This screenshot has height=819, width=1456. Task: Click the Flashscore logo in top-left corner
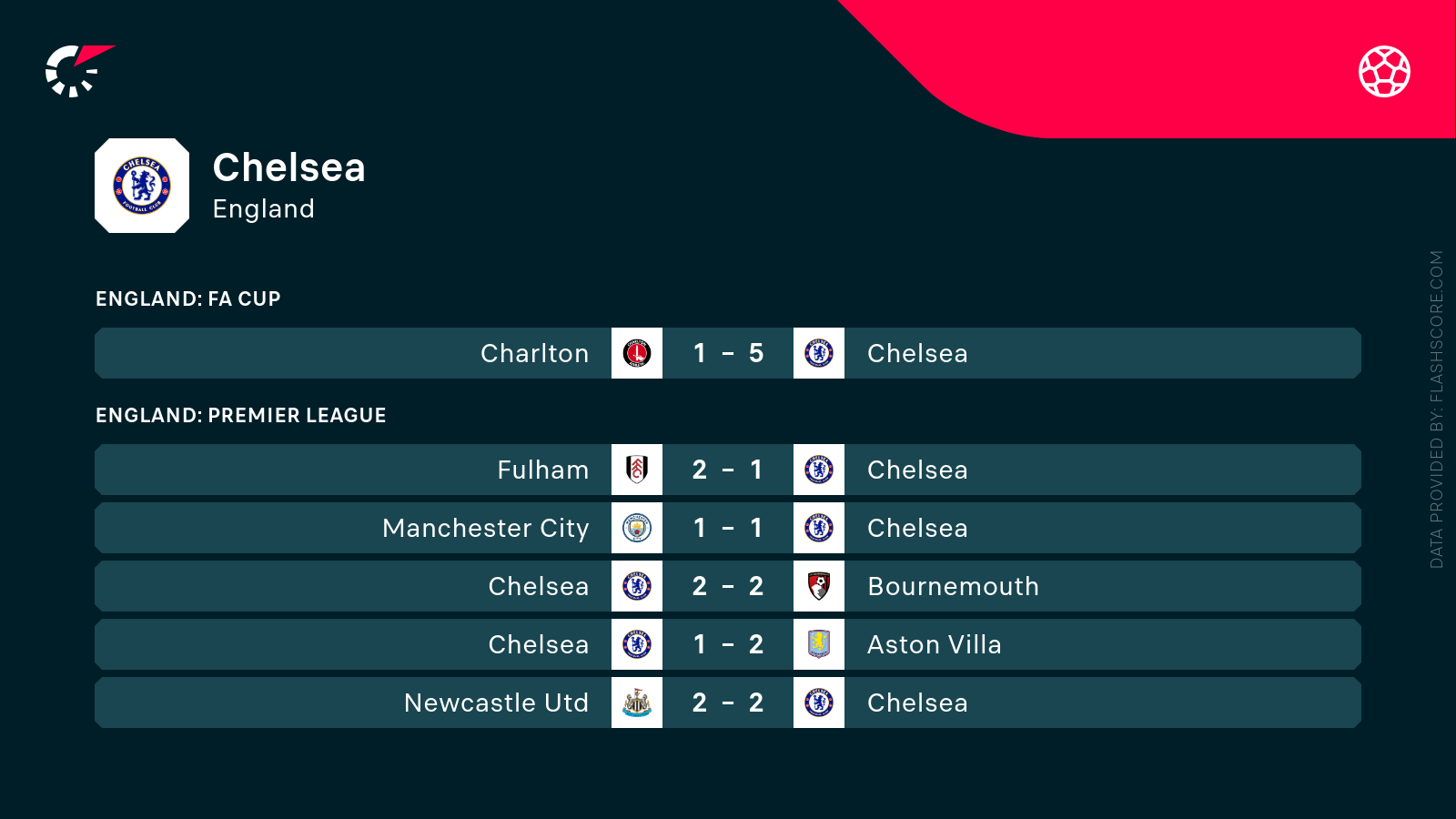click(x=76, y=71)
